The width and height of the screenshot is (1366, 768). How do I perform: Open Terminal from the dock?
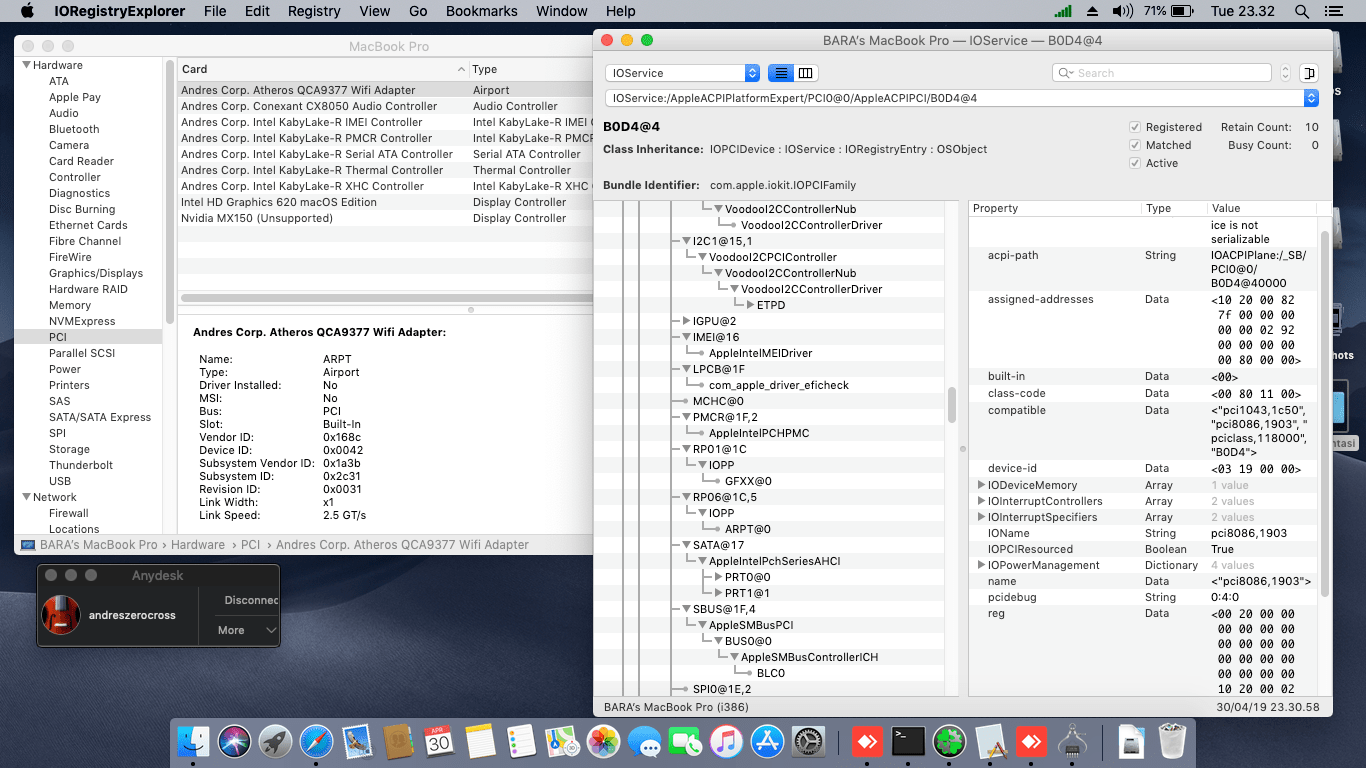[x=907, y=741]
